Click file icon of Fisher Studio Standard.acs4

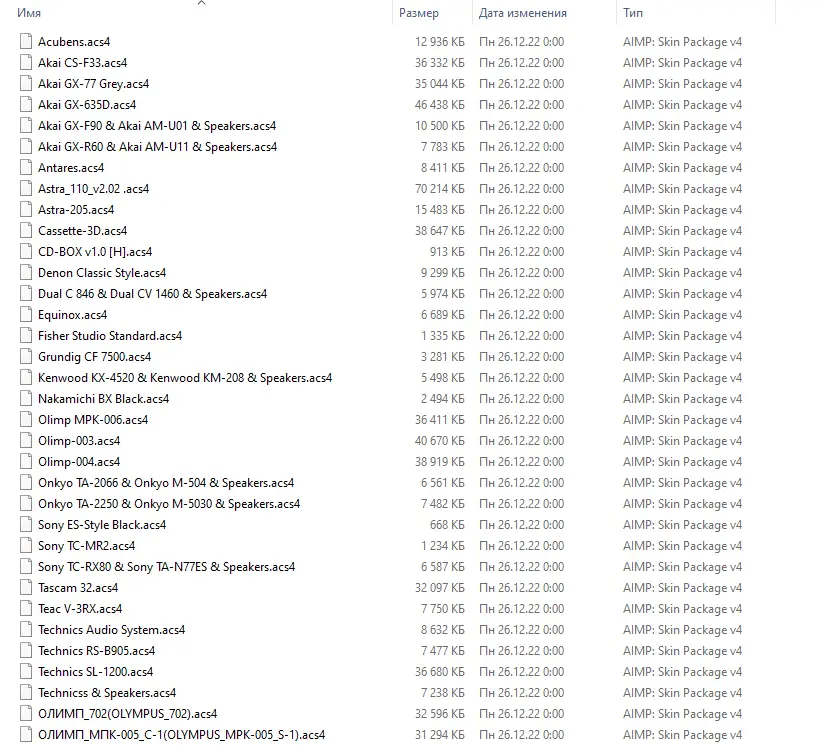pyautogui.click(x=26, y=336)
